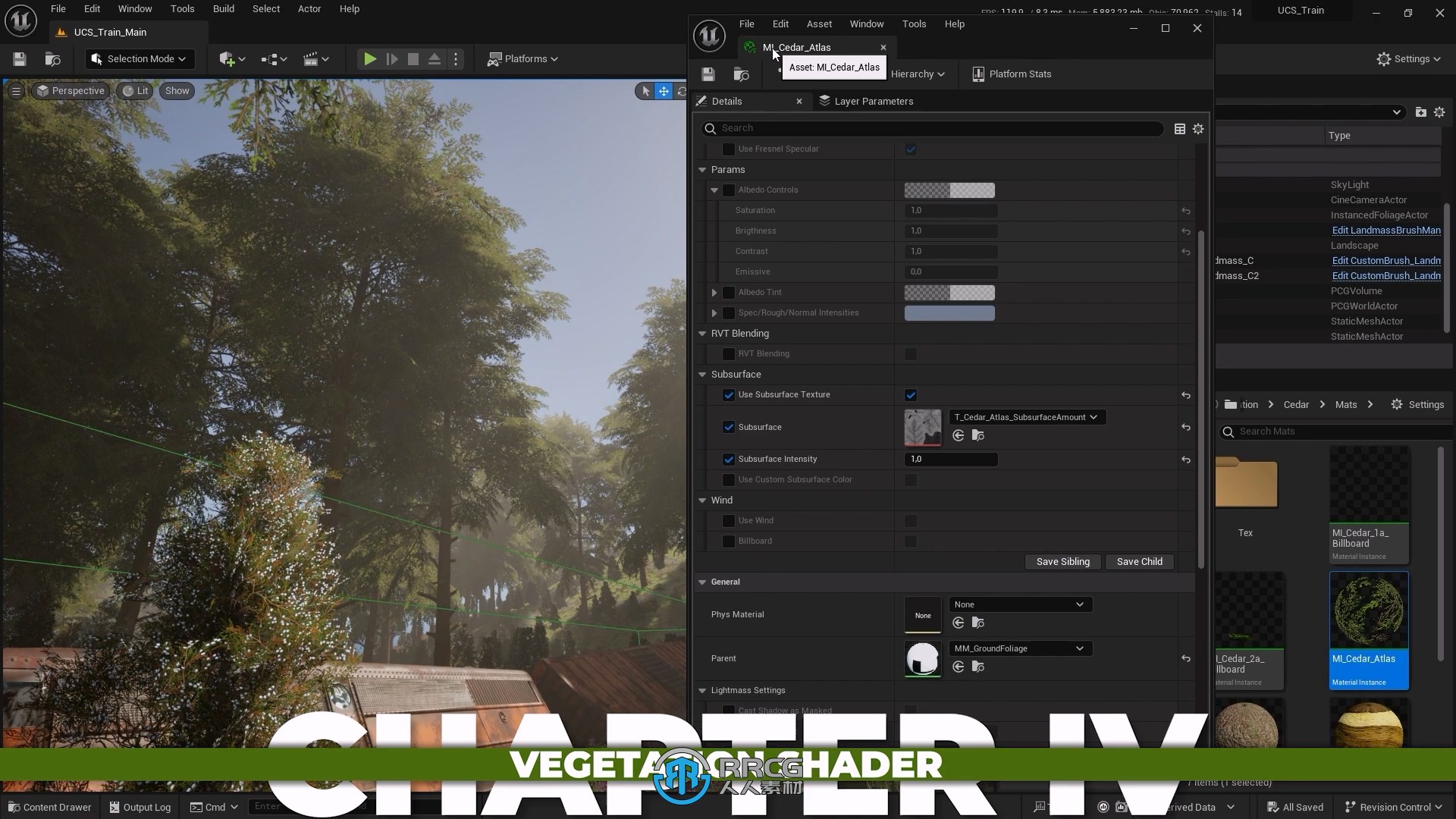Enable Use Custom Subsurface Color
This screenshot has width=1456, height=819.
(729, 480)
